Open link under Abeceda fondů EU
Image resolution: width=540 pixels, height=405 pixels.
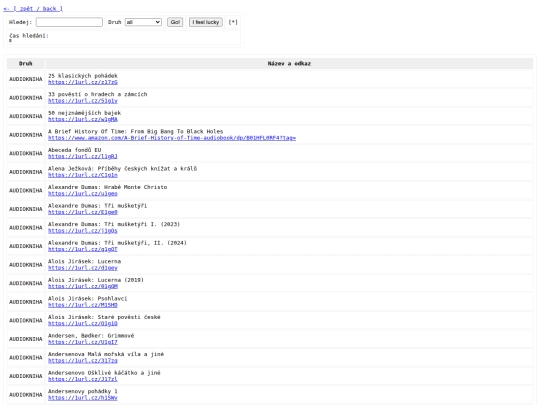(x=83, y=157)
